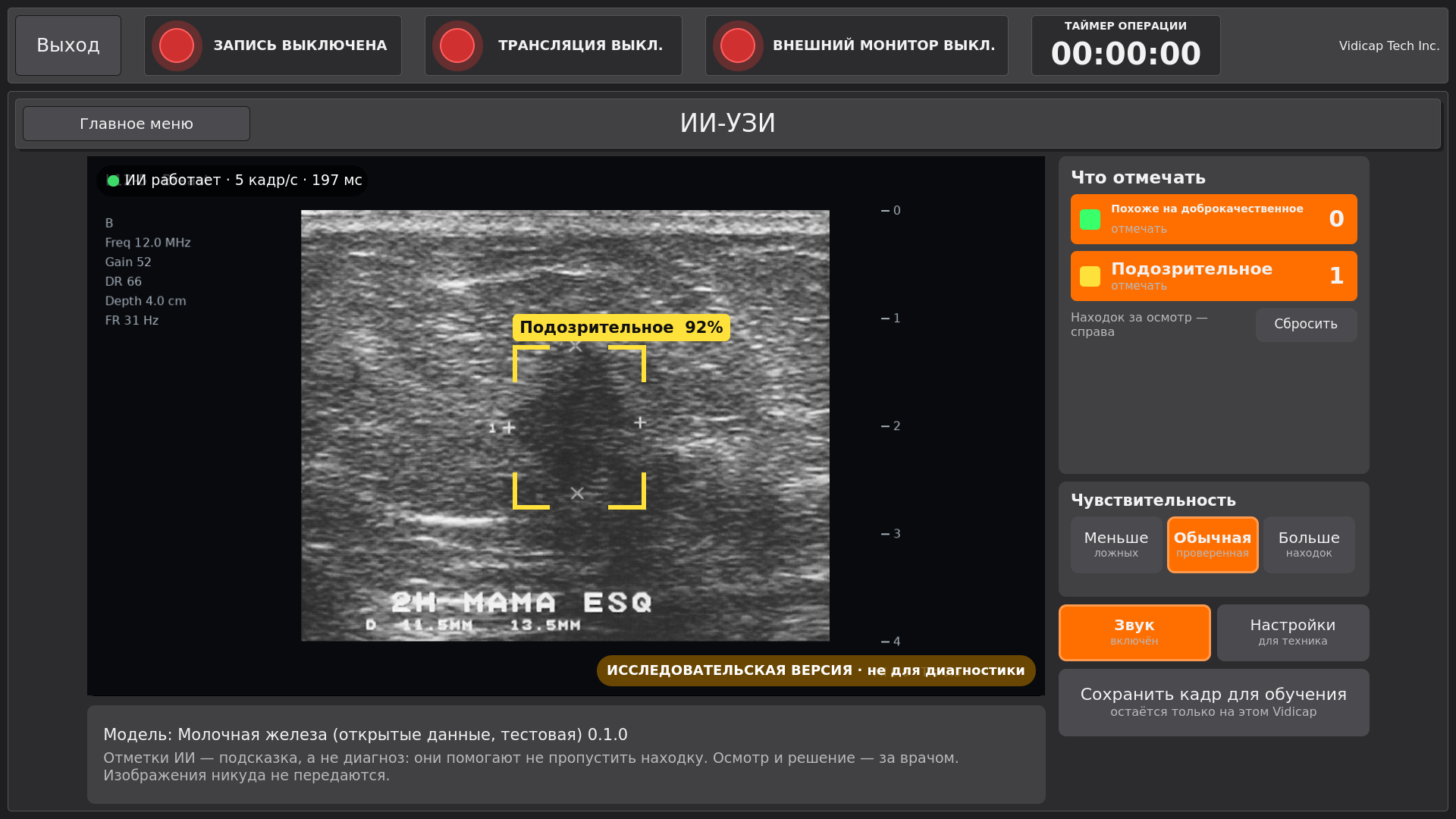Viewport: 1456px width, 819px height.
Task: Toggle 'ВНЕШНИЙ МОНИТОР ВЫКЛ.'
Action: click(x=857, y=45)
